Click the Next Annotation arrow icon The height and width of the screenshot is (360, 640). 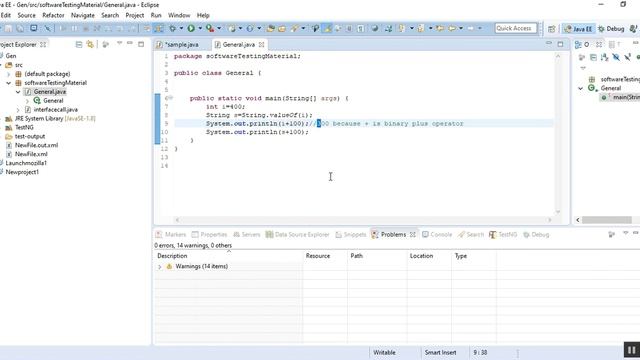[x=401, y=28]
